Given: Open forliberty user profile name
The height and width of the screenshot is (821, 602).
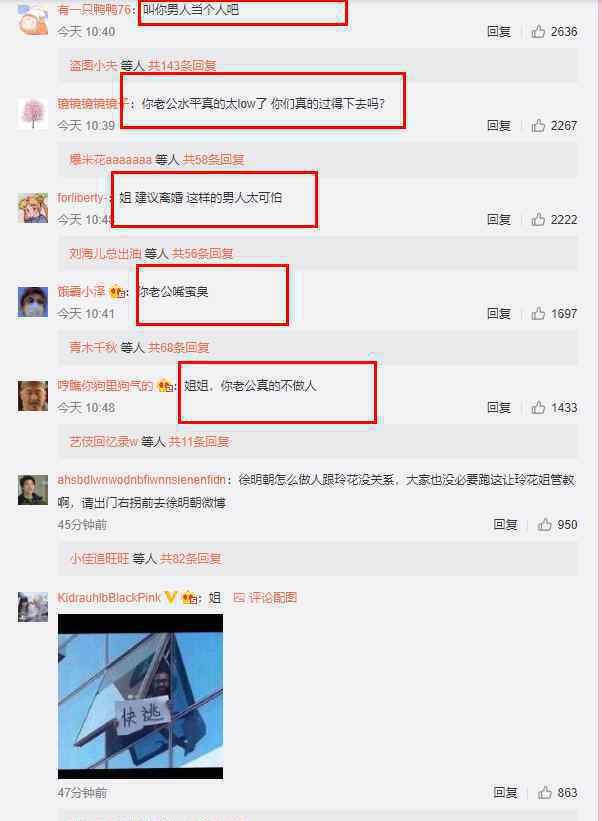Looking at the screenshot, I should pos(82,197).
